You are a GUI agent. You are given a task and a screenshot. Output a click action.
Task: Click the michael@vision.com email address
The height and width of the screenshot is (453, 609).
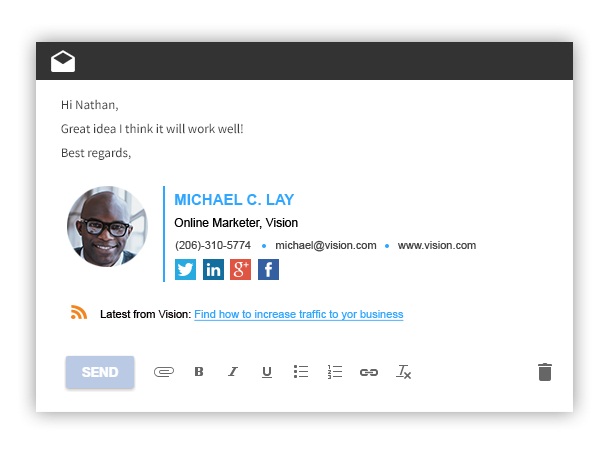(326, 246)
